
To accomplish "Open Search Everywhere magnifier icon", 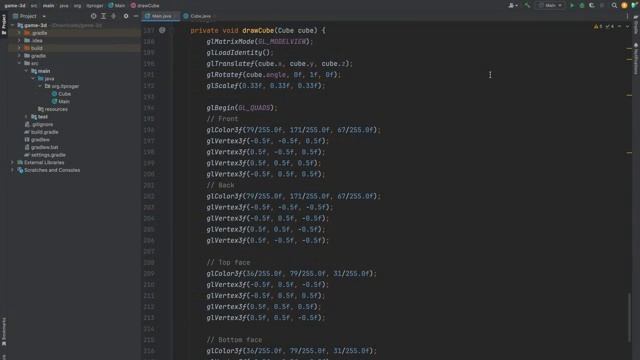I will click(x=614, y=5).
